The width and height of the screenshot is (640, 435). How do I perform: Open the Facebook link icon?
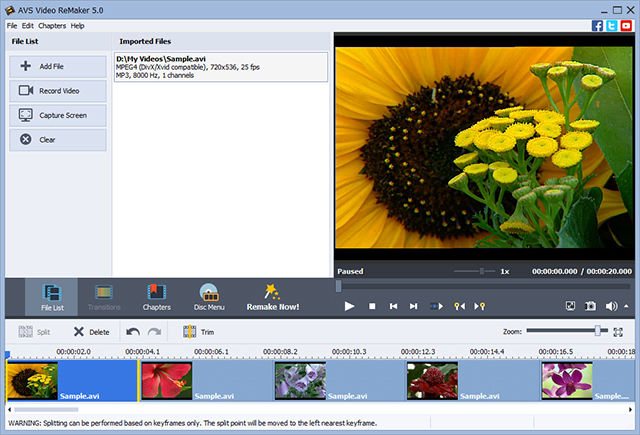[x=597, y=26]
